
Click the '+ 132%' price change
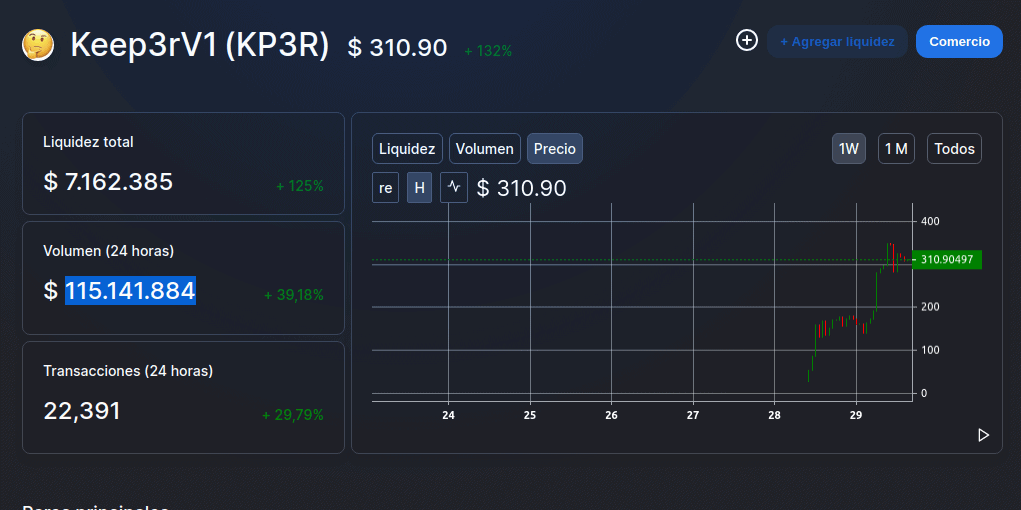click(488, 51)
